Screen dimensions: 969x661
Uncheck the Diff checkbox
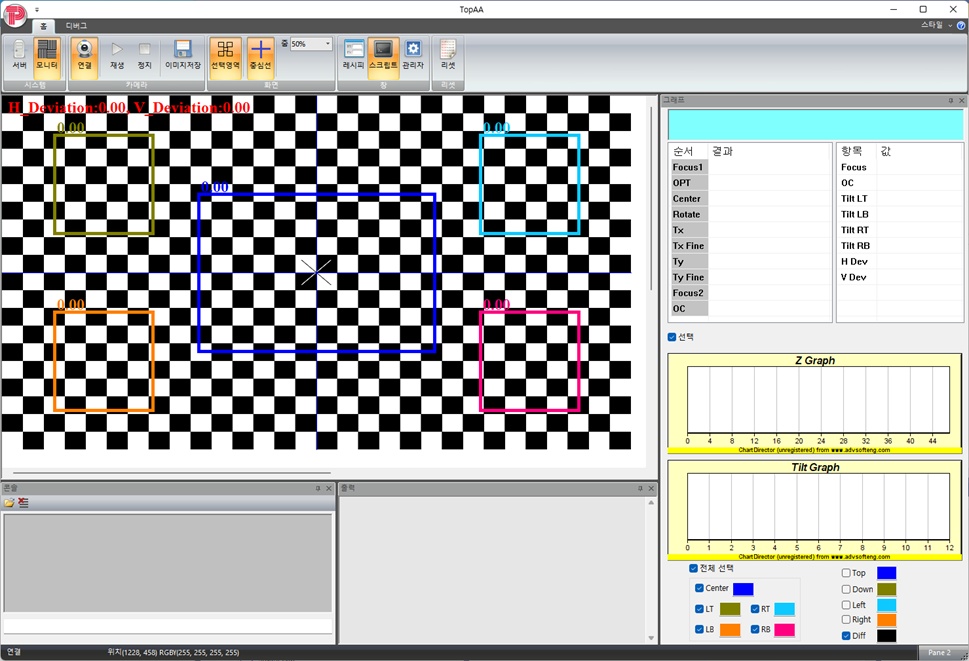point(846,635)
